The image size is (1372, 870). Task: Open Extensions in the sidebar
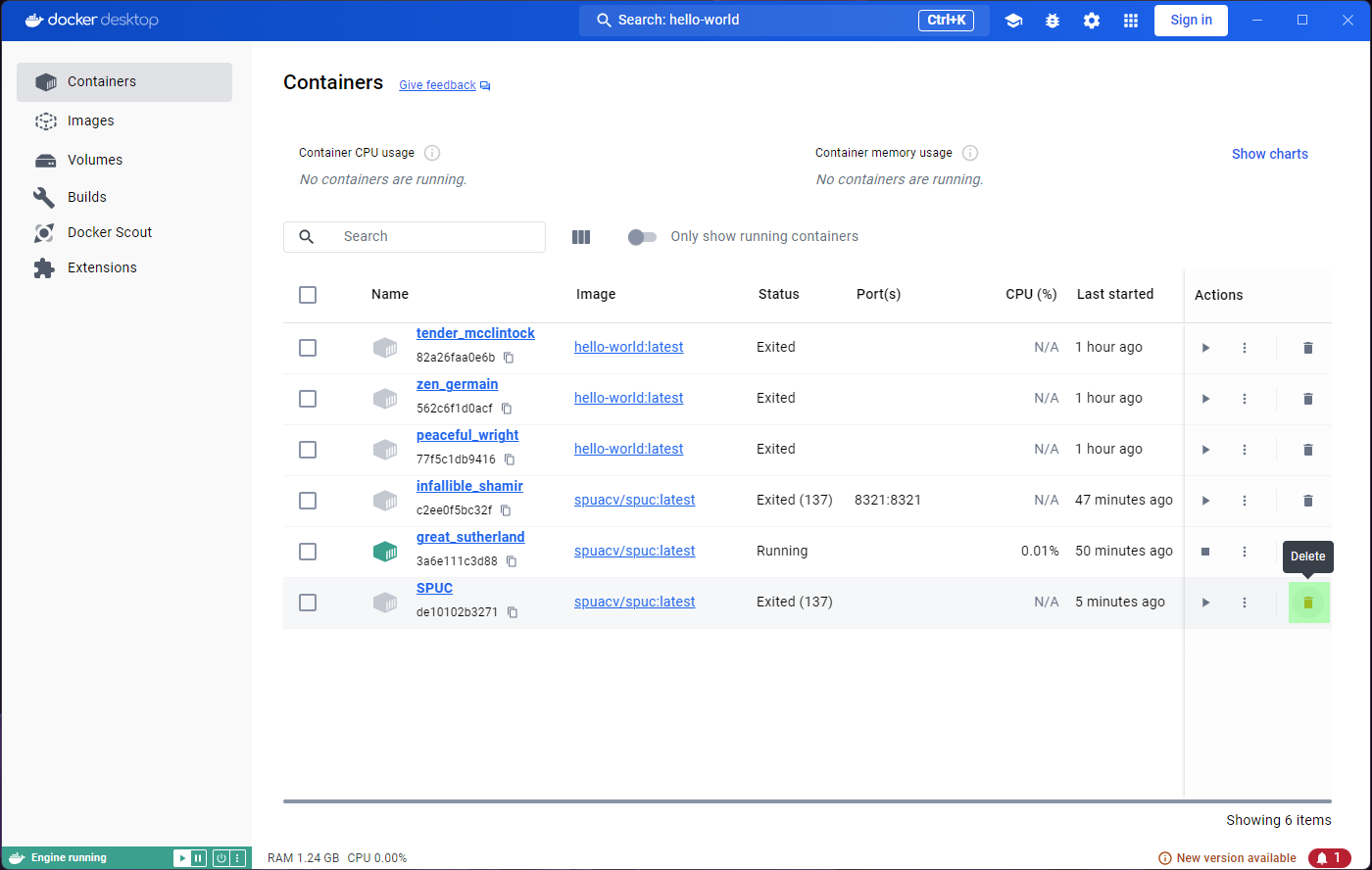point(124,267)
